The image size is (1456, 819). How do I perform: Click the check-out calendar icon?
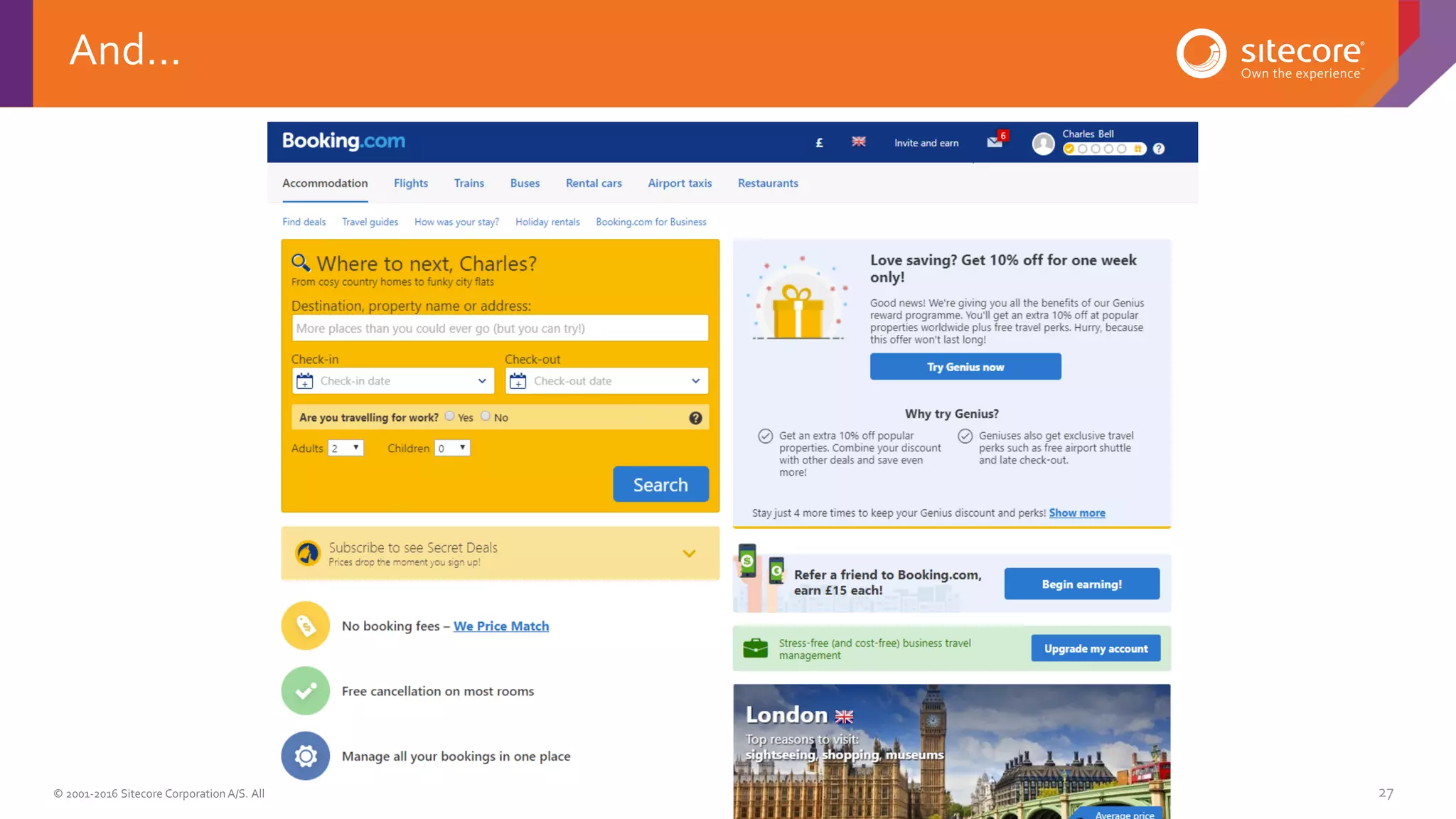518,381
